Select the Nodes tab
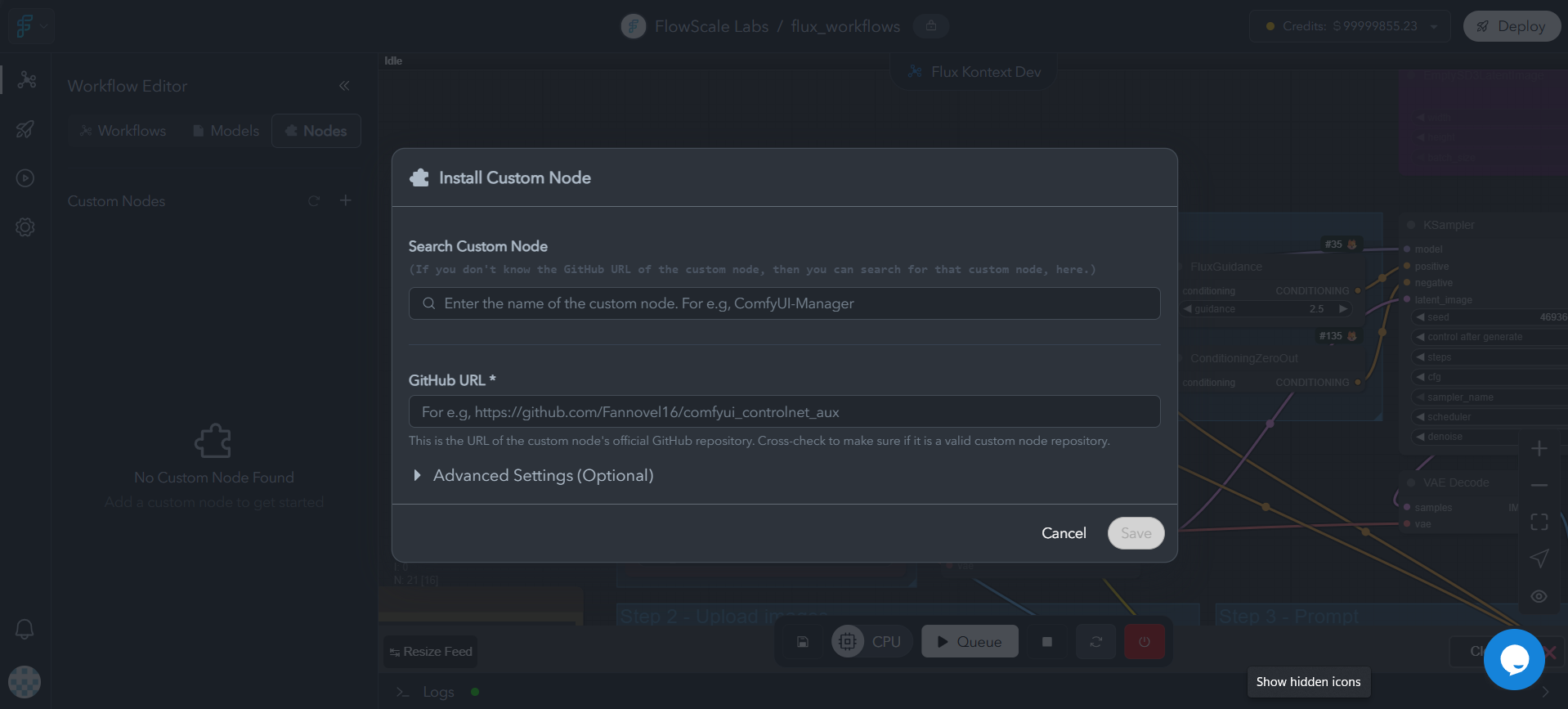The image size is (1568, 709). (316, 131)
